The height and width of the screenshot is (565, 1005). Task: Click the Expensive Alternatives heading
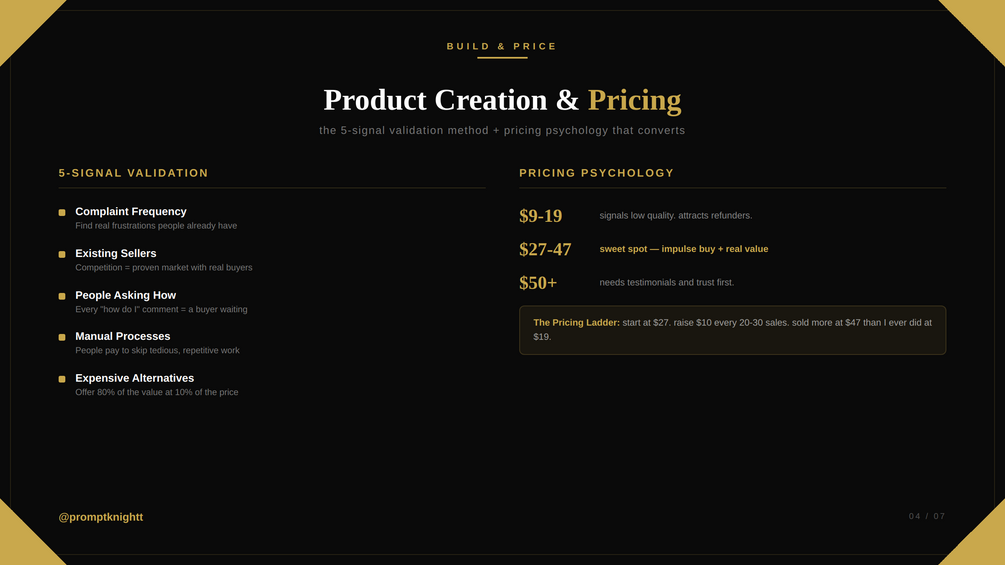(x=135, y=378)
